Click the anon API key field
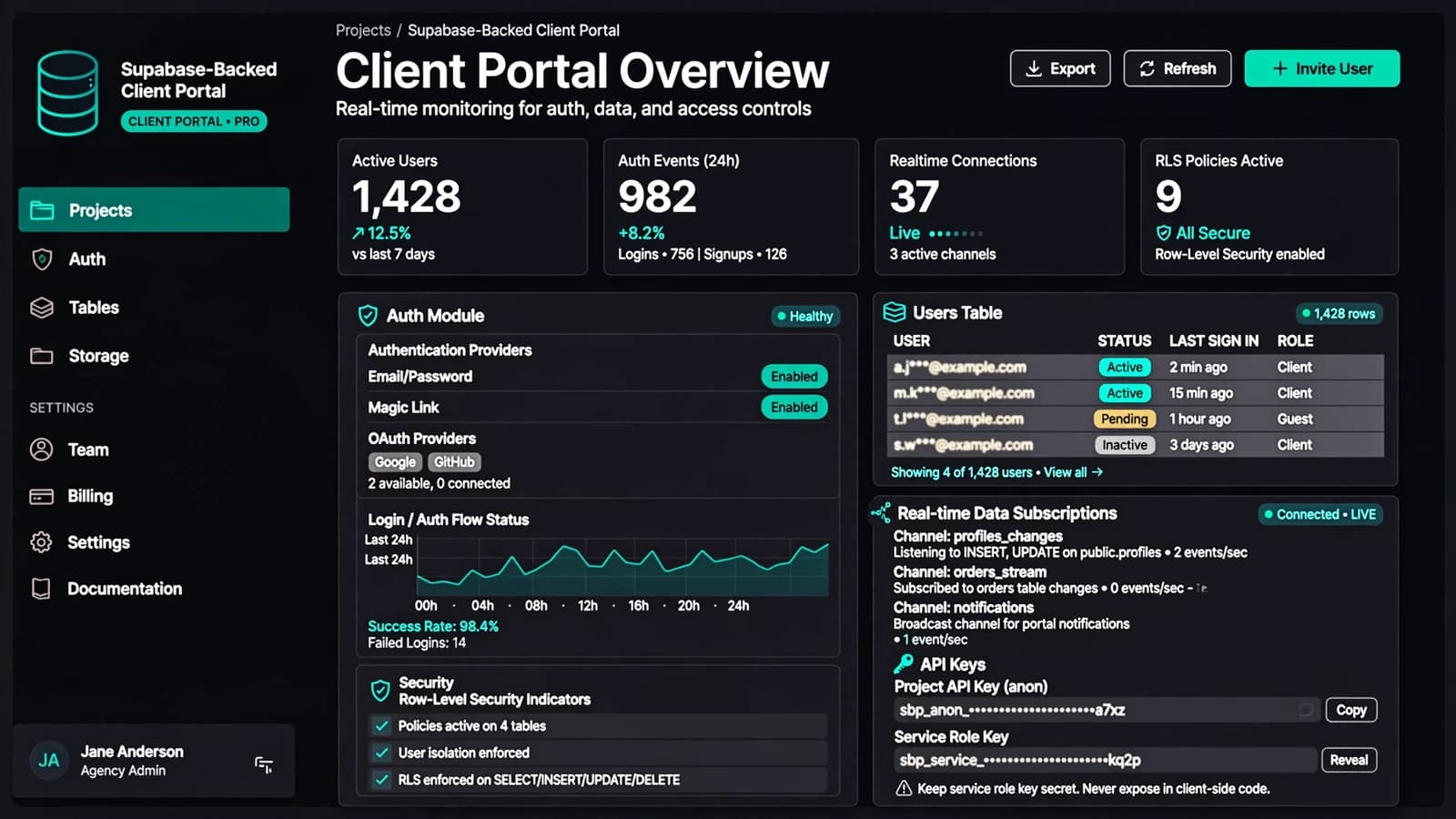The width and height of the screenshot is (1456, 819). pyautogui.click(x=1107, y=710)
